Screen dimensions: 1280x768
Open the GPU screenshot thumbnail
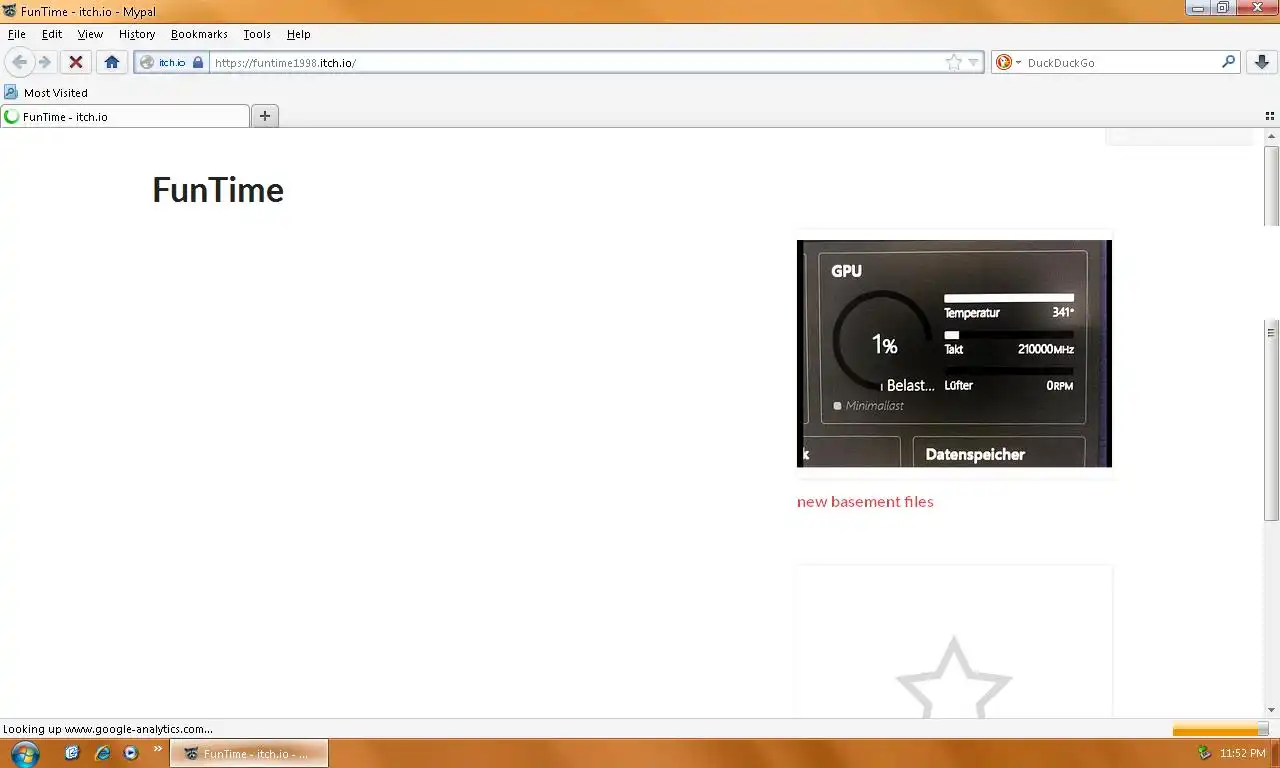point(954,353)
